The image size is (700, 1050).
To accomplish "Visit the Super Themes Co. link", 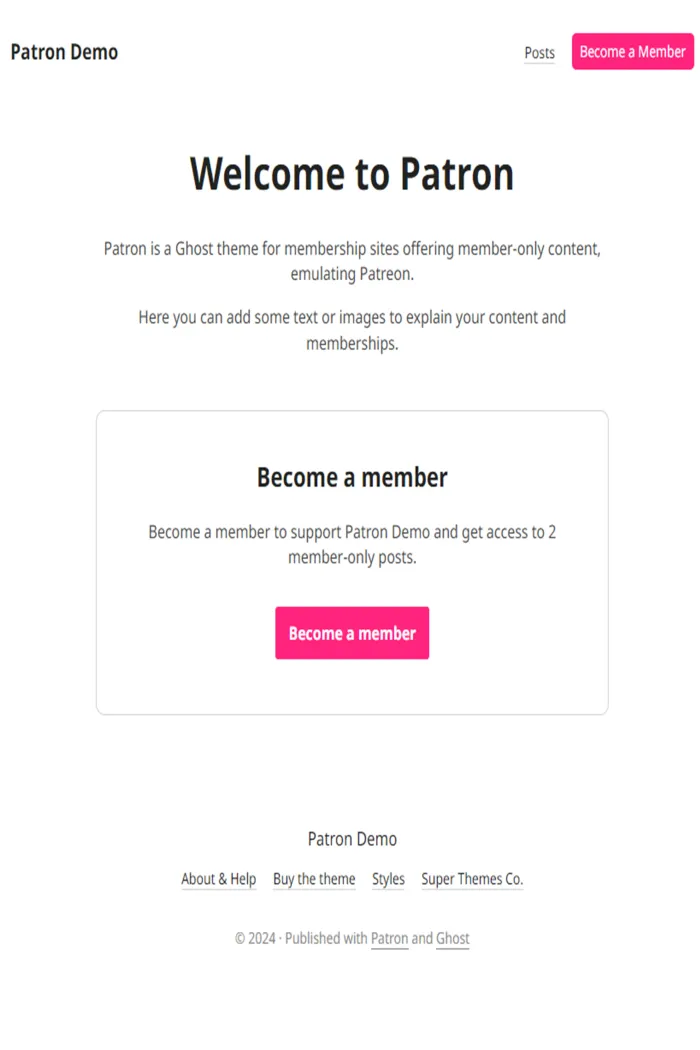I will click(472, 879).
